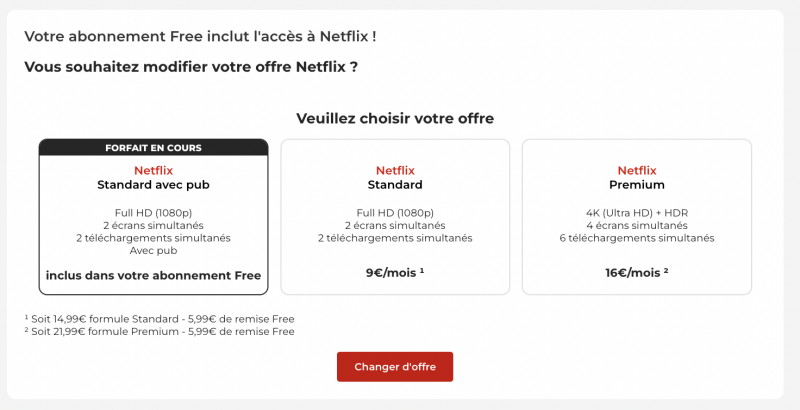Click the "Avec pub" feature line
The width and height of the screenshot is (800, 410).
point(153,250)
